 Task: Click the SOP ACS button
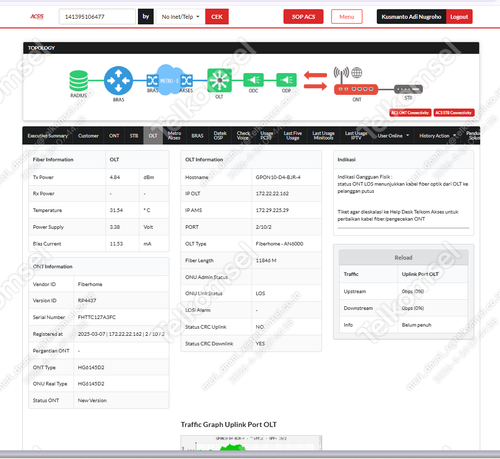(x=303, y=17)
